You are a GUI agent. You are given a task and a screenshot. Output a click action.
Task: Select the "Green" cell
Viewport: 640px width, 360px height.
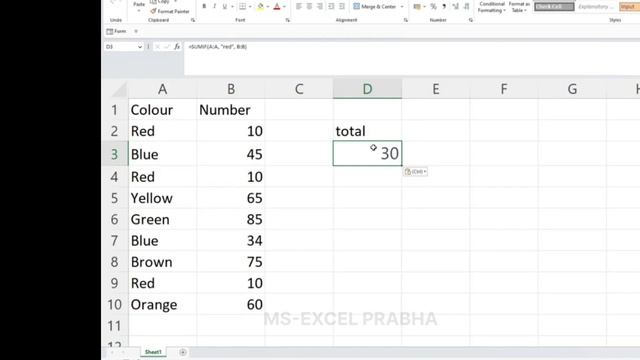click(x=162, y=220)
